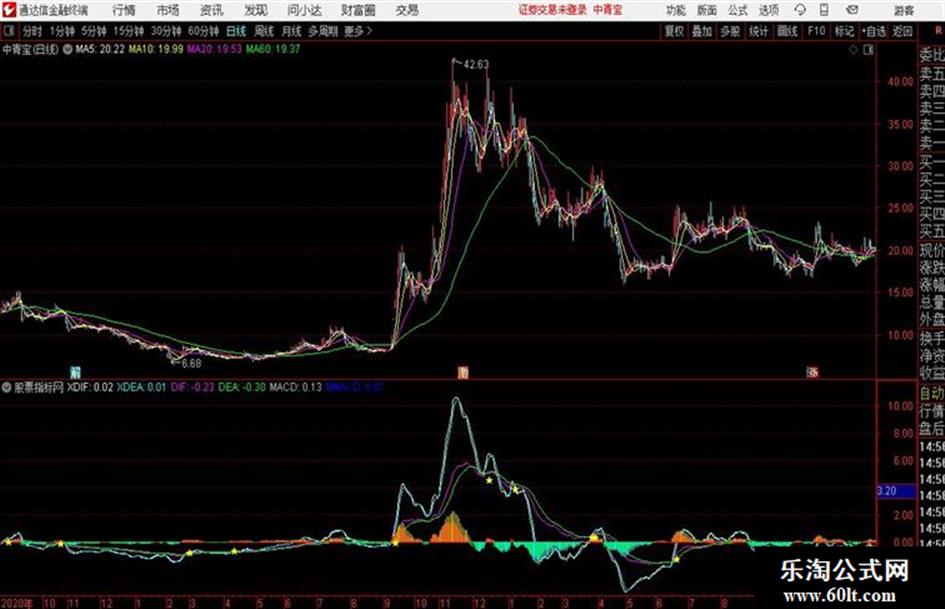
Task: Switch to 30分钟 period tab
Action: tap(166, 31)
